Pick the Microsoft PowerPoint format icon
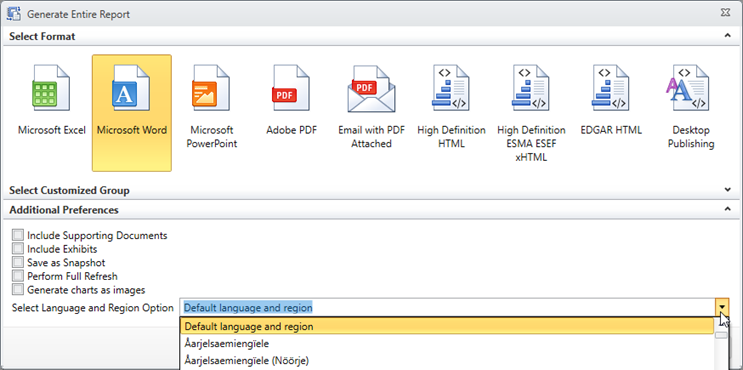The height and width of the screenshot is (370, 743). tap(211, 89)
